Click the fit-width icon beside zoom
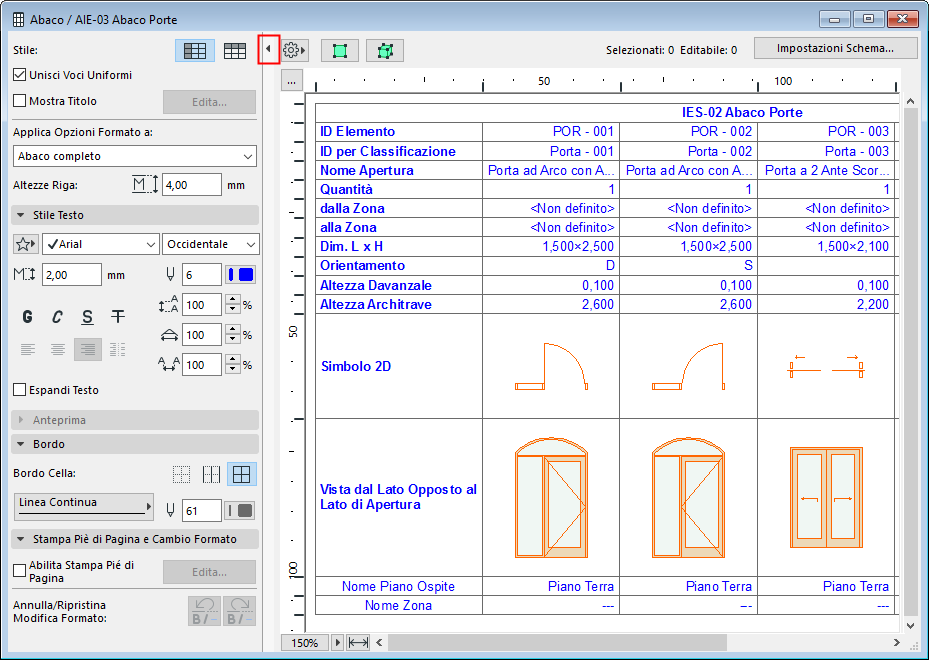The image size is (929, 660). 359,642
